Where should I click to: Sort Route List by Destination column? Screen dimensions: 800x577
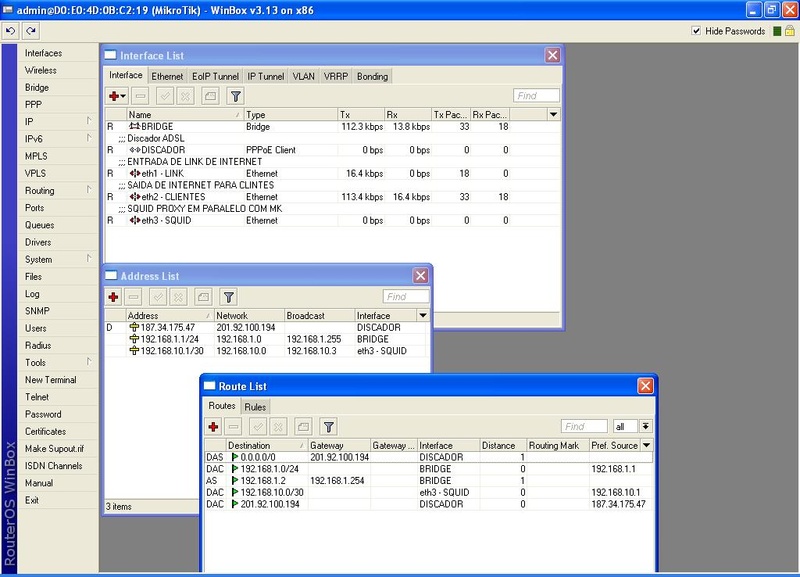click(x=266, y=445)
